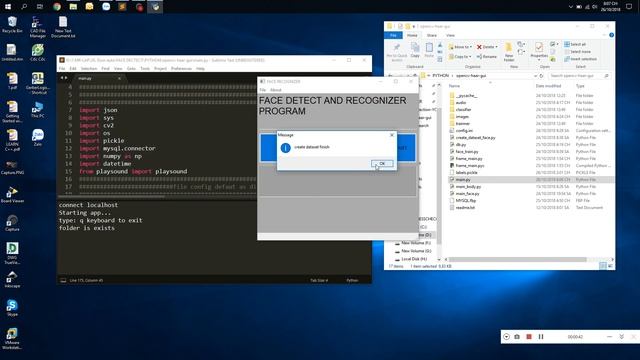Open Copy to dropdown in Explorer ribbon
Viewport: 640px width, 360px height.
point(460,57)
